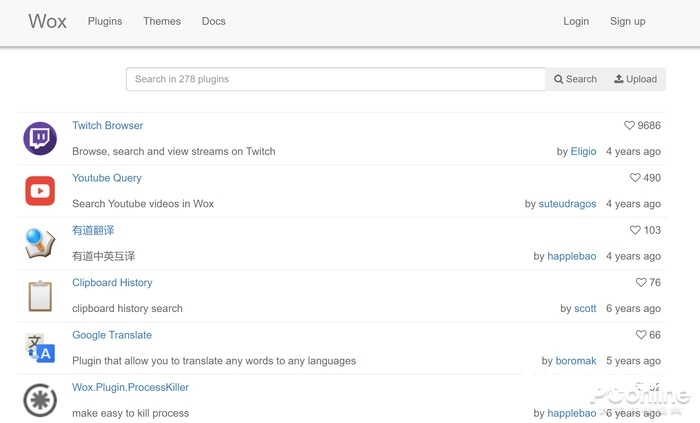Open the Themes navigation item
This screenshot has height=423, width=700.
162,21
